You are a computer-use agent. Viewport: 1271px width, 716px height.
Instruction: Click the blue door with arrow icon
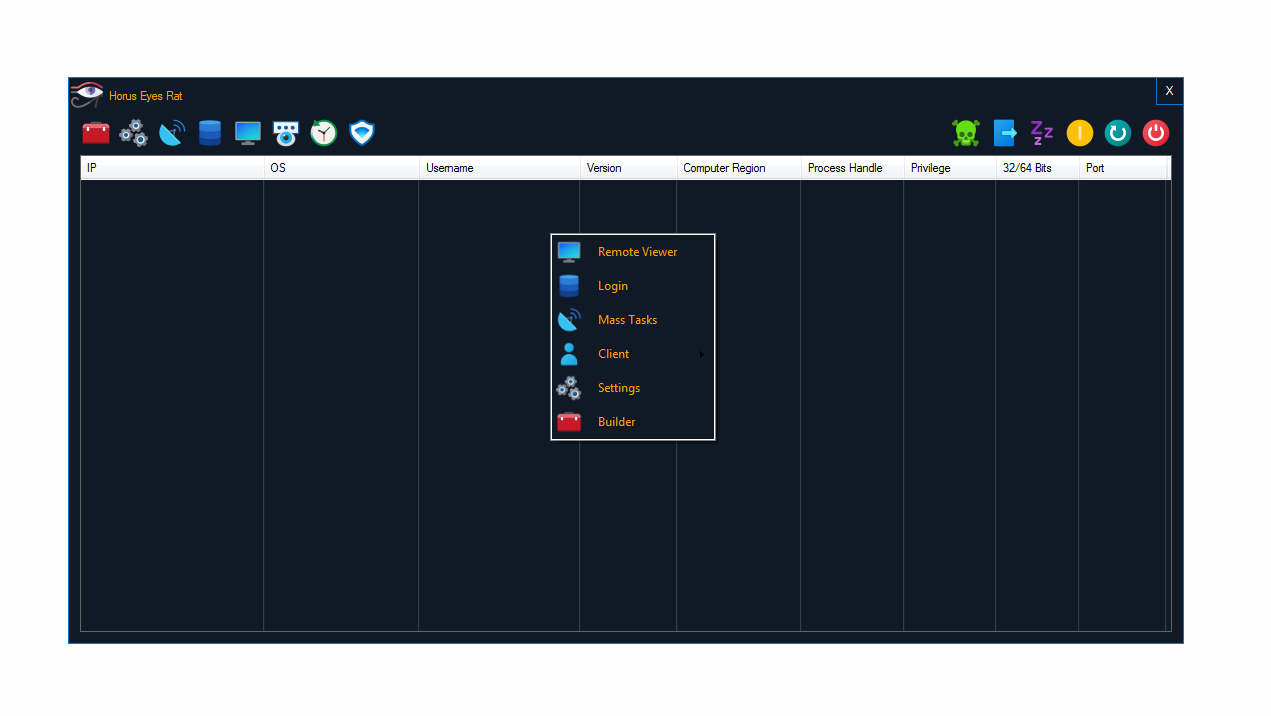1004,133
